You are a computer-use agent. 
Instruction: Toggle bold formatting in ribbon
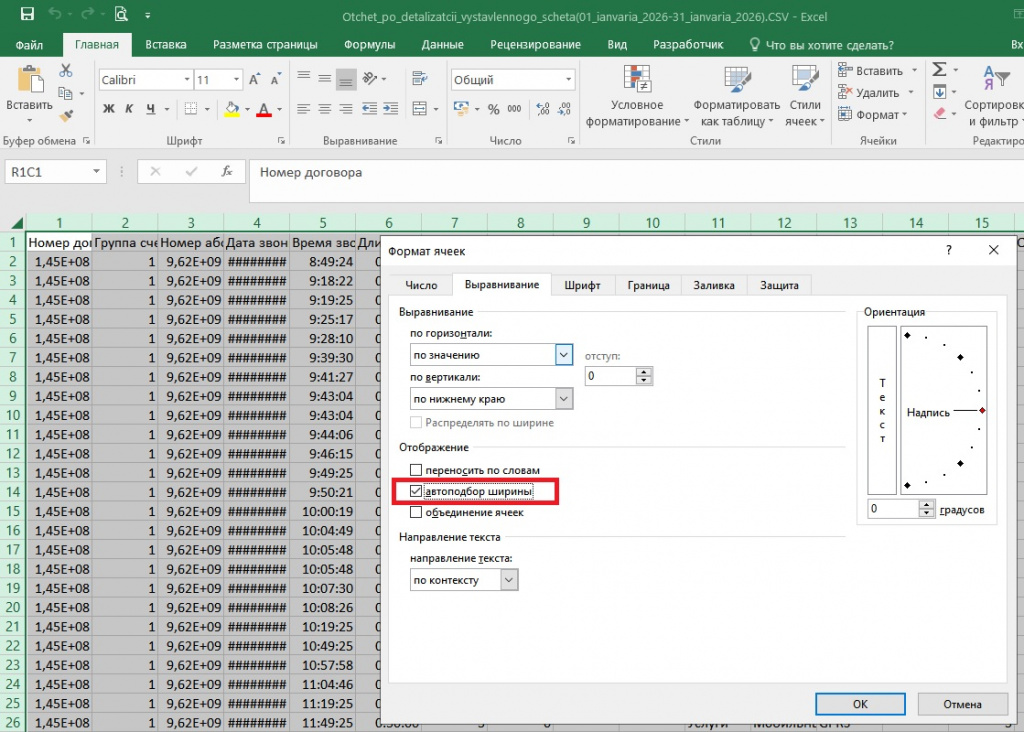coord(109,109)
